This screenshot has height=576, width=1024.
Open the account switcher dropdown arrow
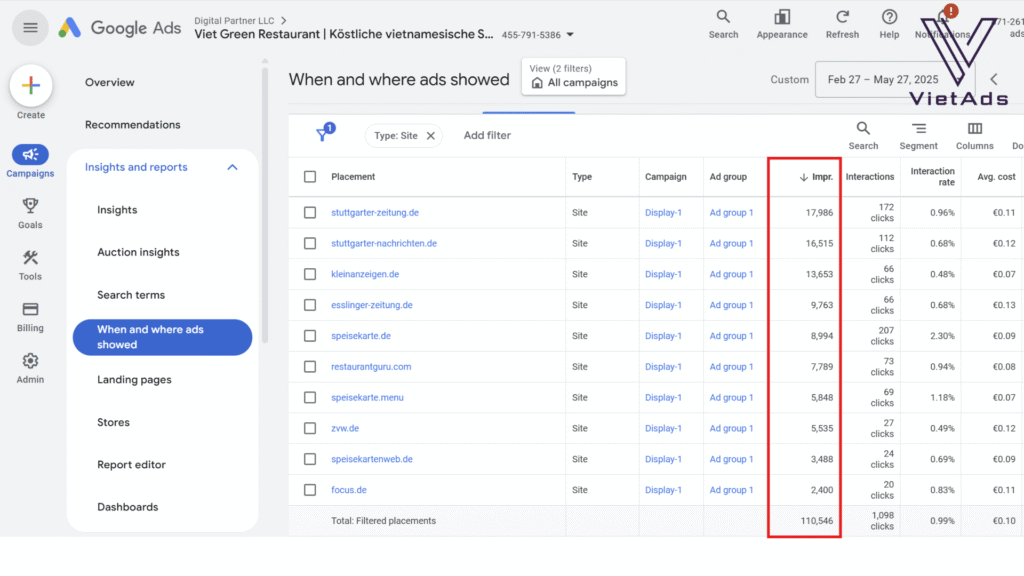click(x=570, y=35)
